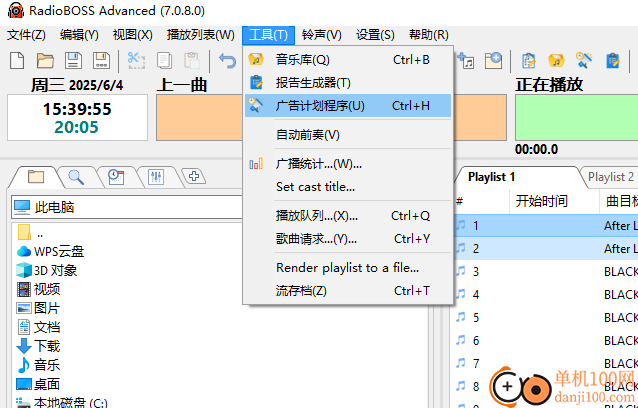
Task: Switch to the scheduler clock calendar tab
Action: [116, 177]
